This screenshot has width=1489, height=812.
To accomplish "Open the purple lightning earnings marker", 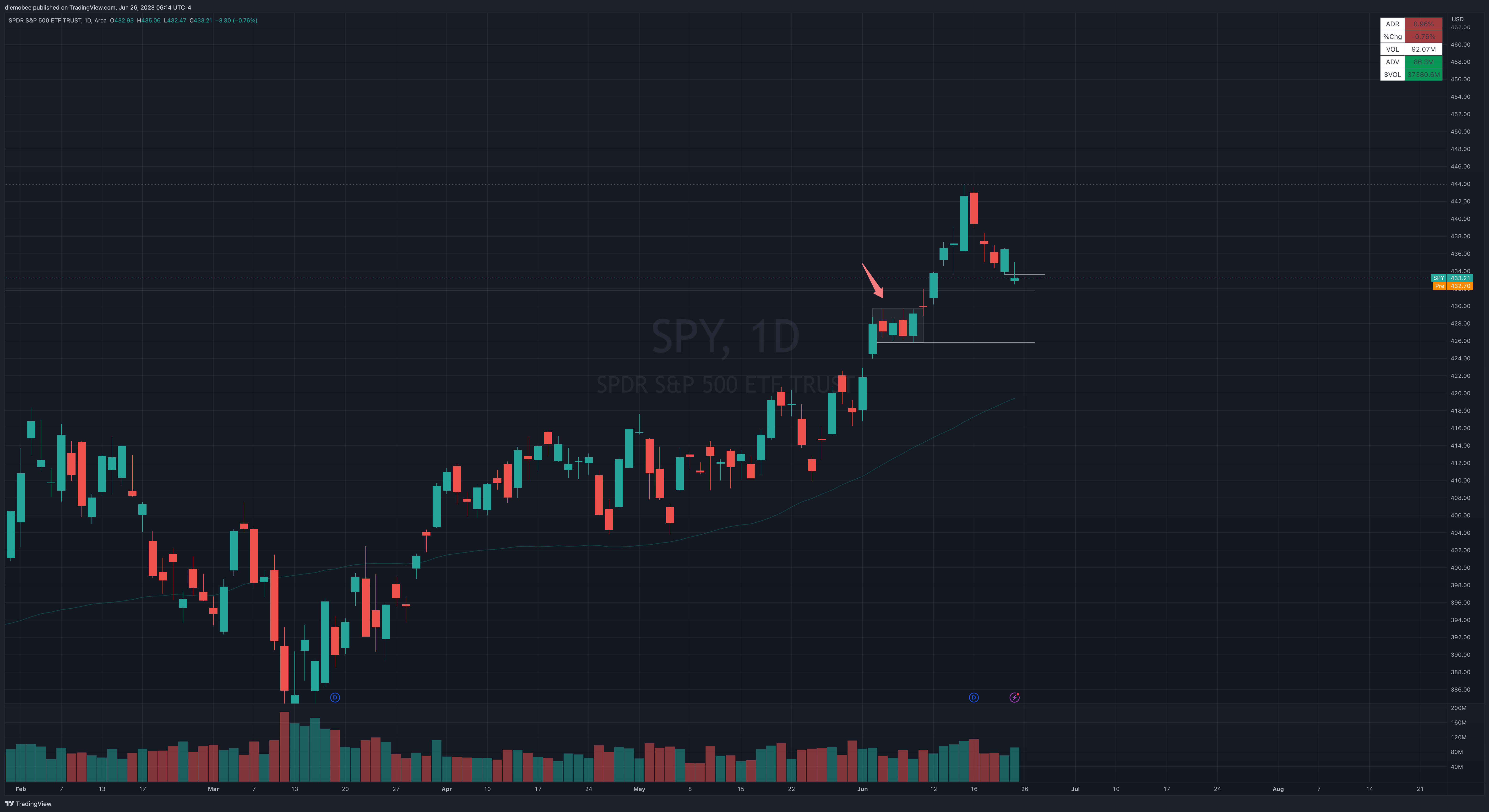I will 1014,698.
